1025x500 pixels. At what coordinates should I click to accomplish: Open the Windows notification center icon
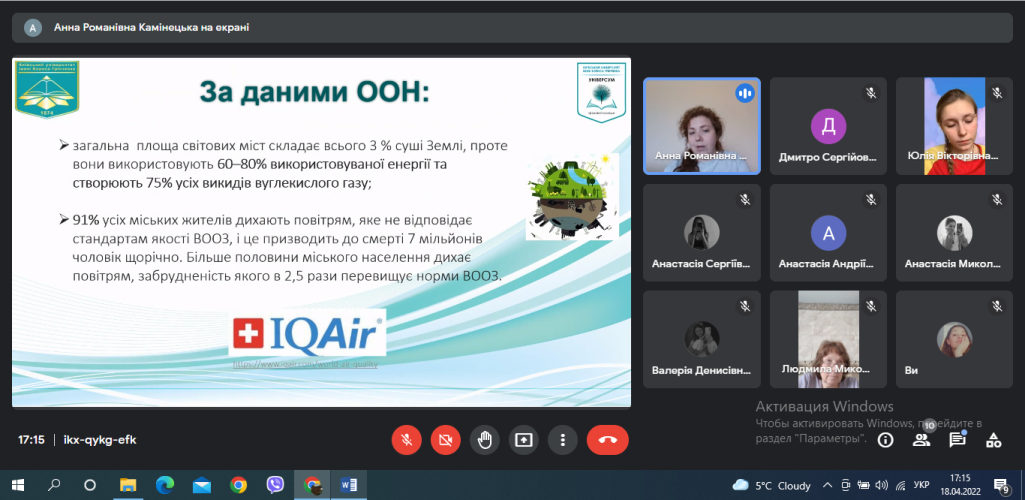tap(1001, 486)
